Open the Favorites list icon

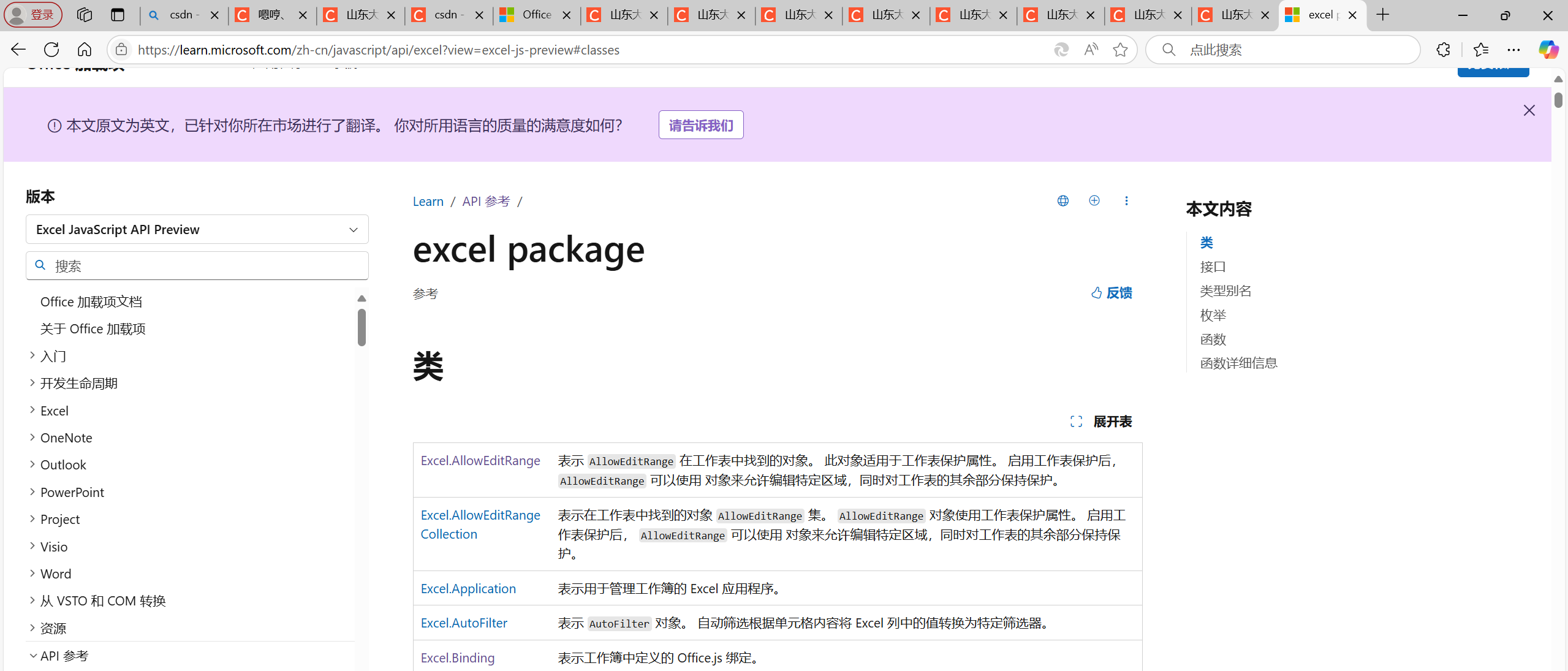1481,50
